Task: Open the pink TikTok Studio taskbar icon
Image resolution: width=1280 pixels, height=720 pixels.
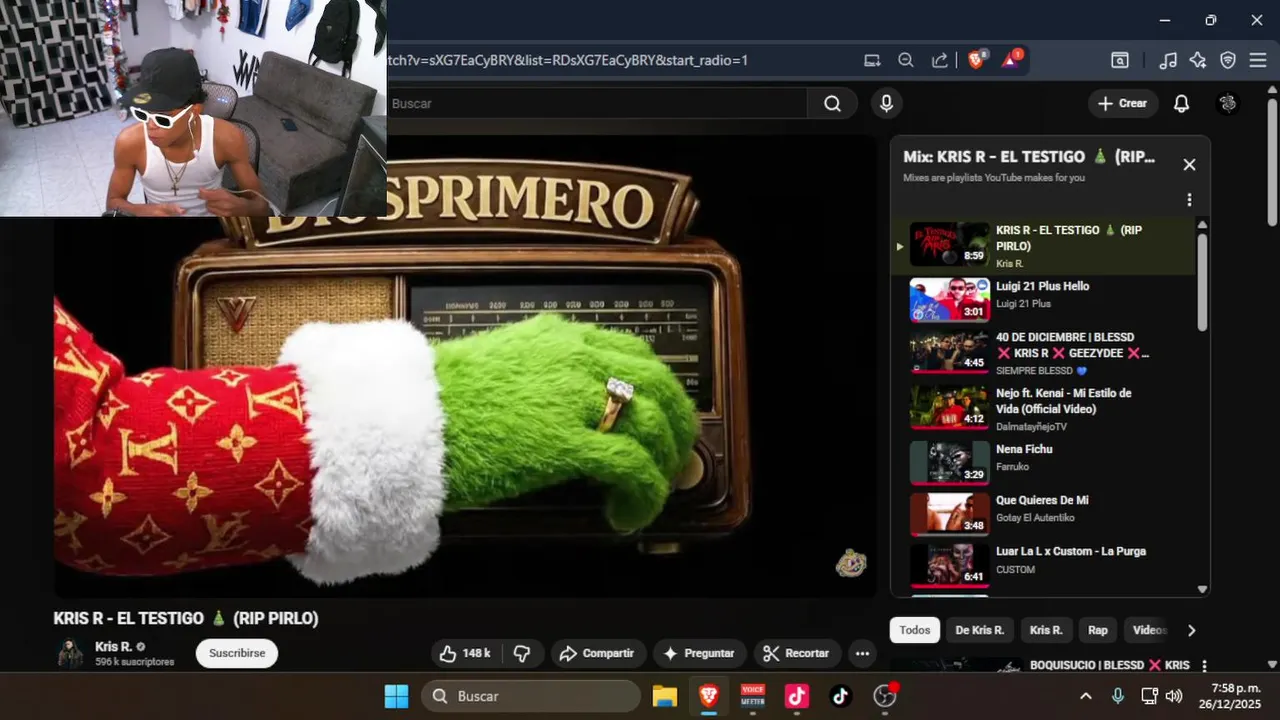Action: [x=797, y=696]
